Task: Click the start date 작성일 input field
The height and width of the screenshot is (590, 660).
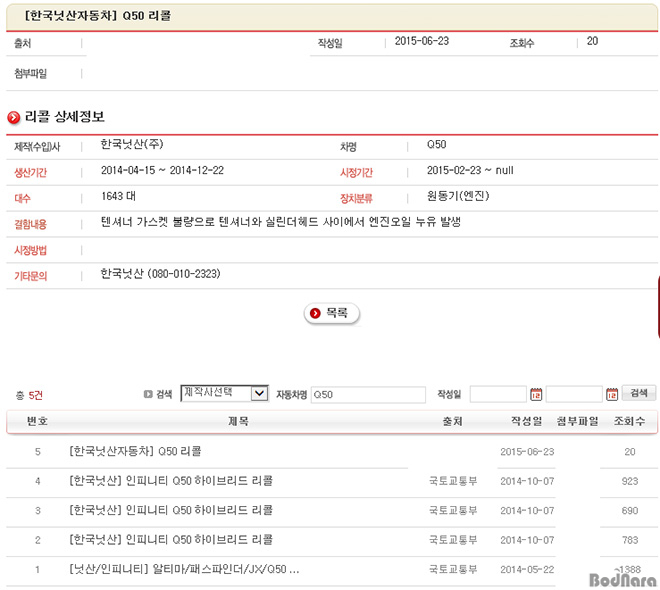Action: tap(498, 394)
